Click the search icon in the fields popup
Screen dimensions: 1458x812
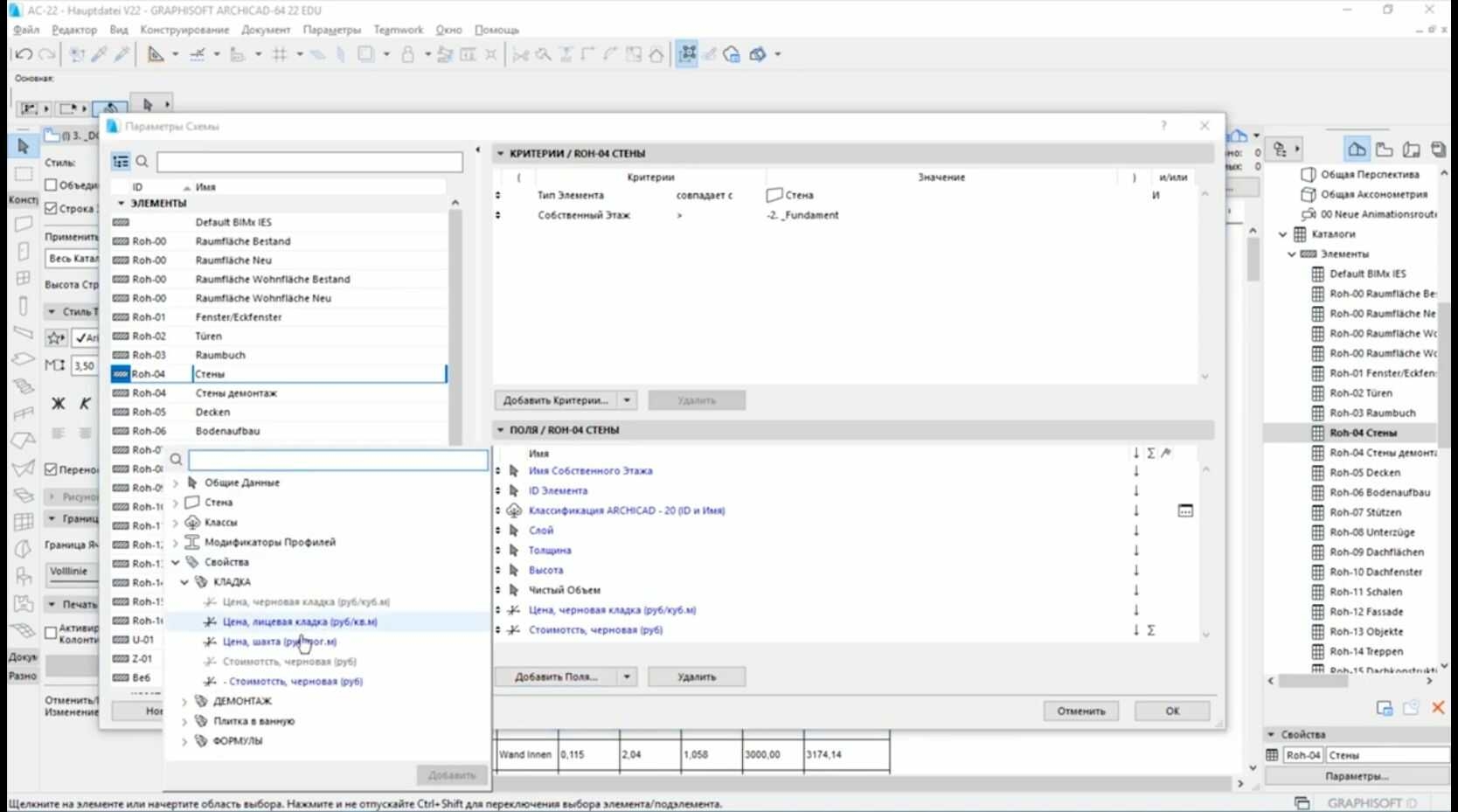(x=177, y=459)
